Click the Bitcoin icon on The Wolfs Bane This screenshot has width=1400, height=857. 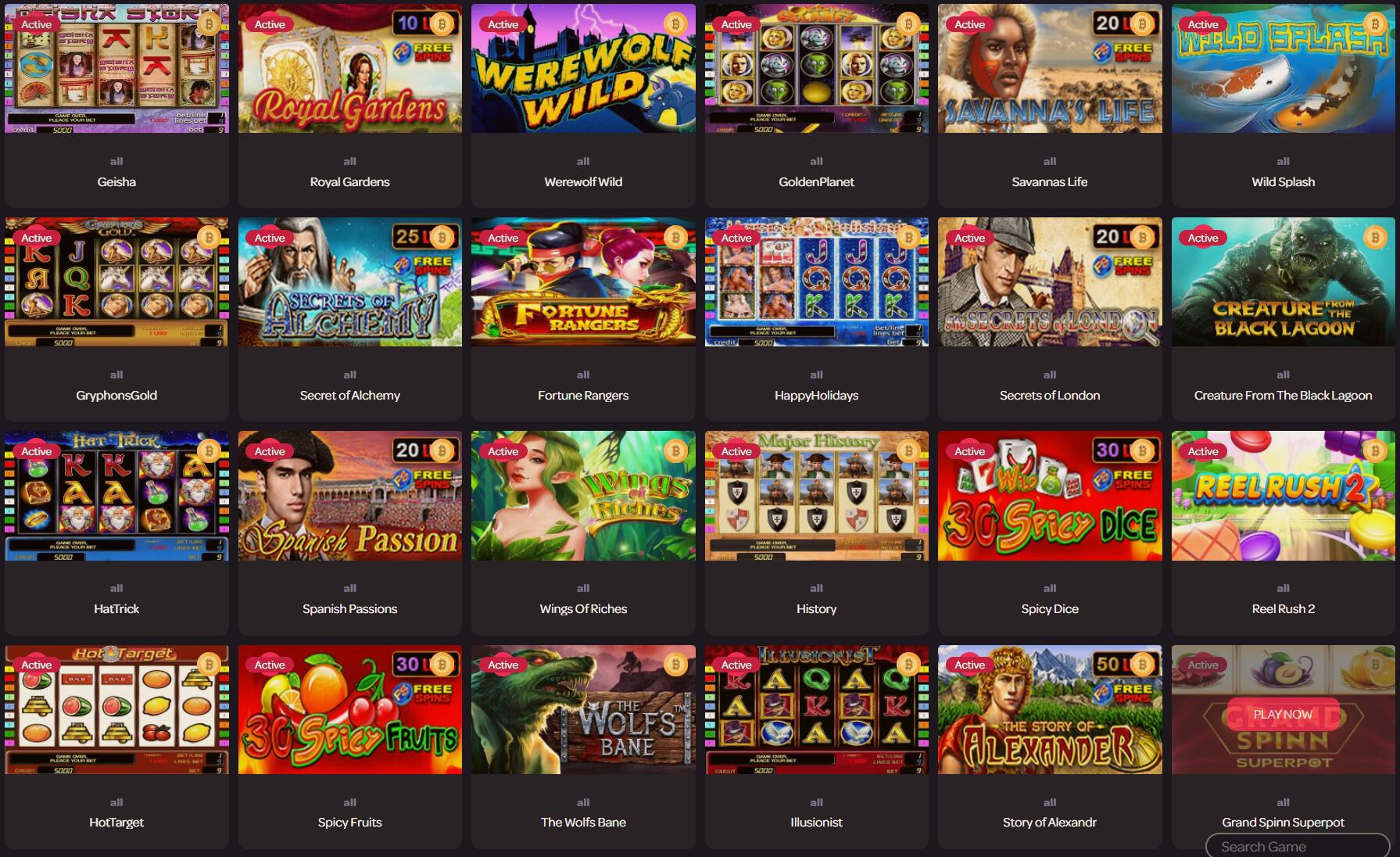coord(675,665)
